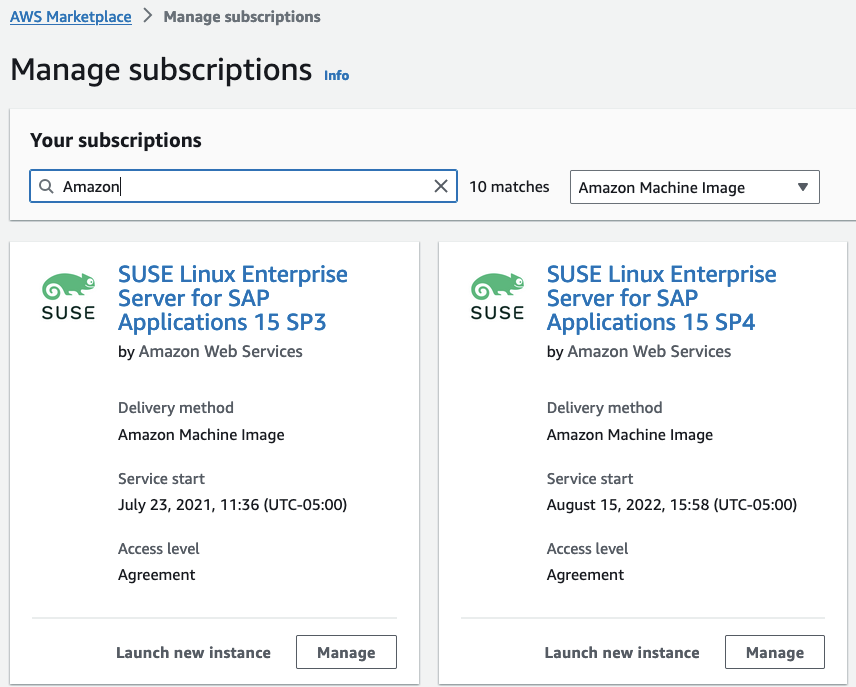
Task: Click Your subscriptions section heading
Action: point(116,141)
